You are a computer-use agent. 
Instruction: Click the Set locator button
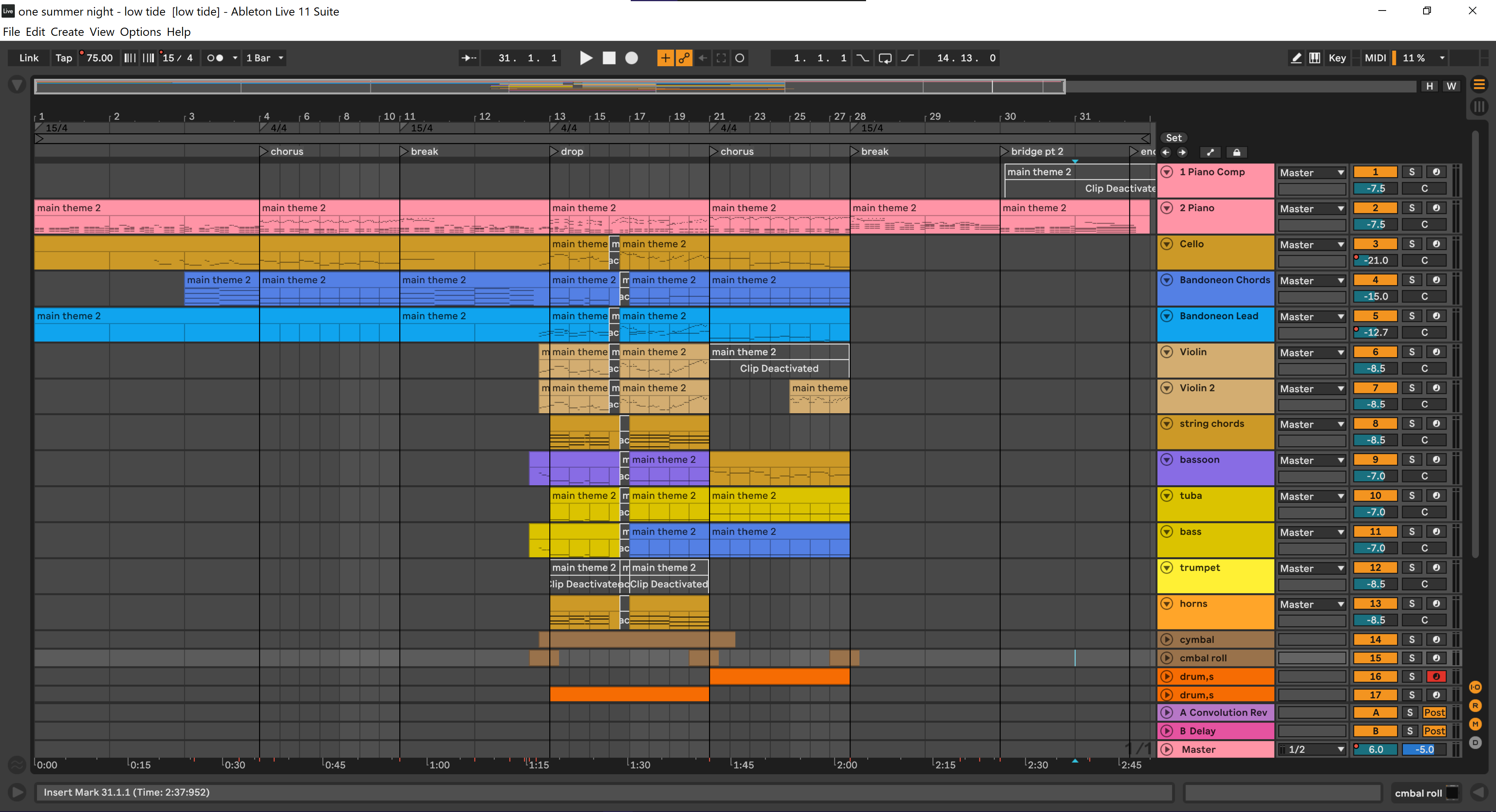(1173, 137)
